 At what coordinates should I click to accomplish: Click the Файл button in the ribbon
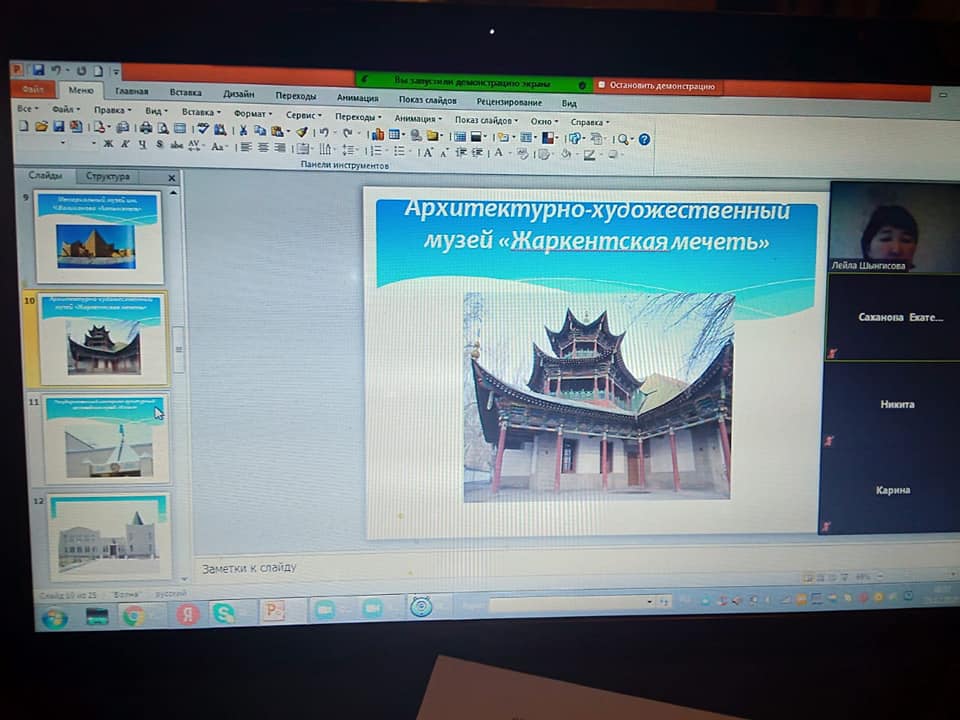tap(32, 90)
